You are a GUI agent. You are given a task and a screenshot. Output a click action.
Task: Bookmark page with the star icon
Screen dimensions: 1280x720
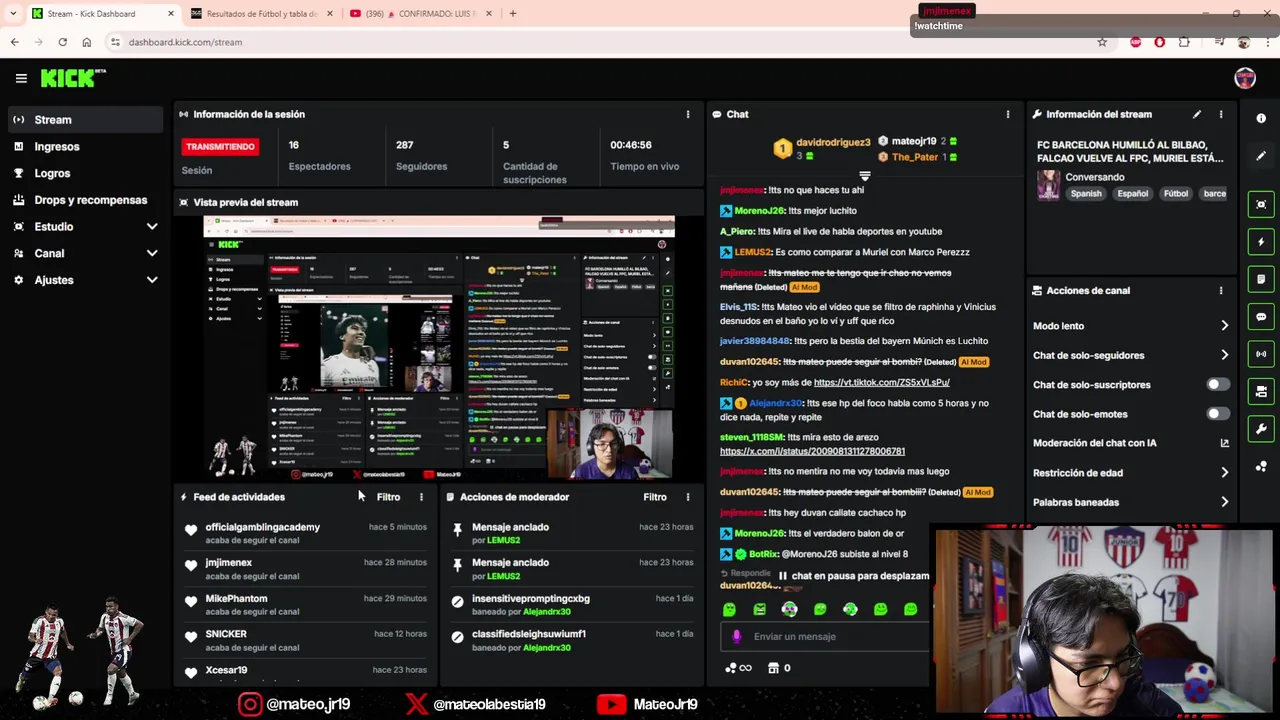(x=1102, y=42)
